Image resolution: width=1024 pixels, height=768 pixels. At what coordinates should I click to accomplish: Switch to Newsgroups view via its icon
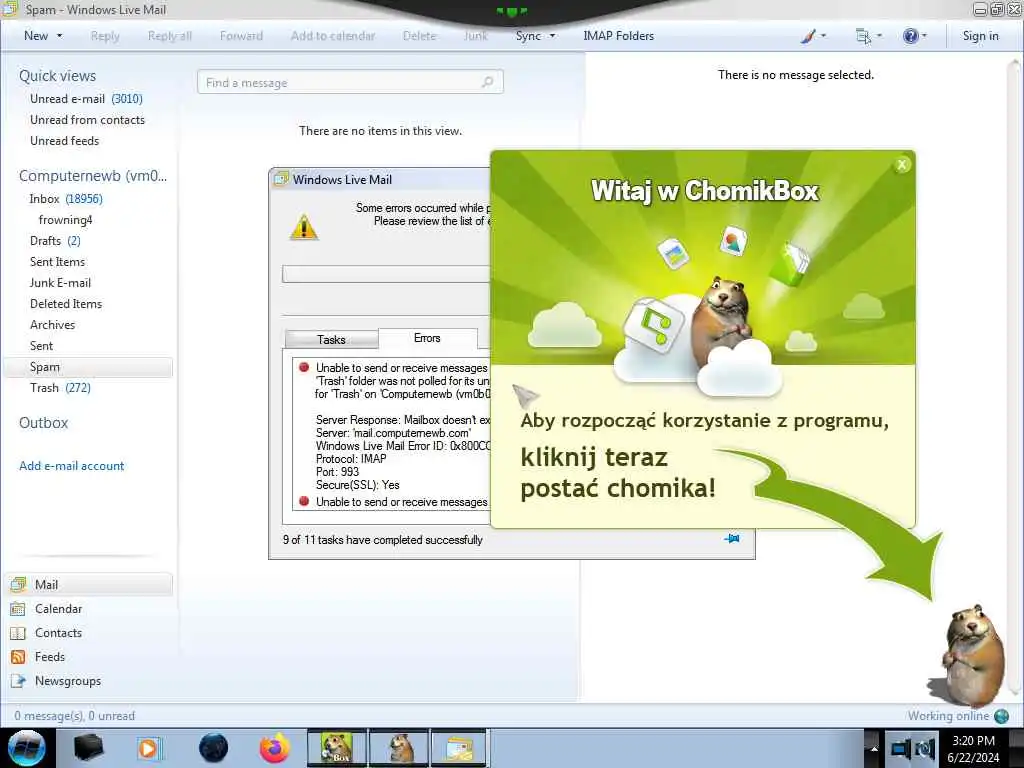point(18,681)
